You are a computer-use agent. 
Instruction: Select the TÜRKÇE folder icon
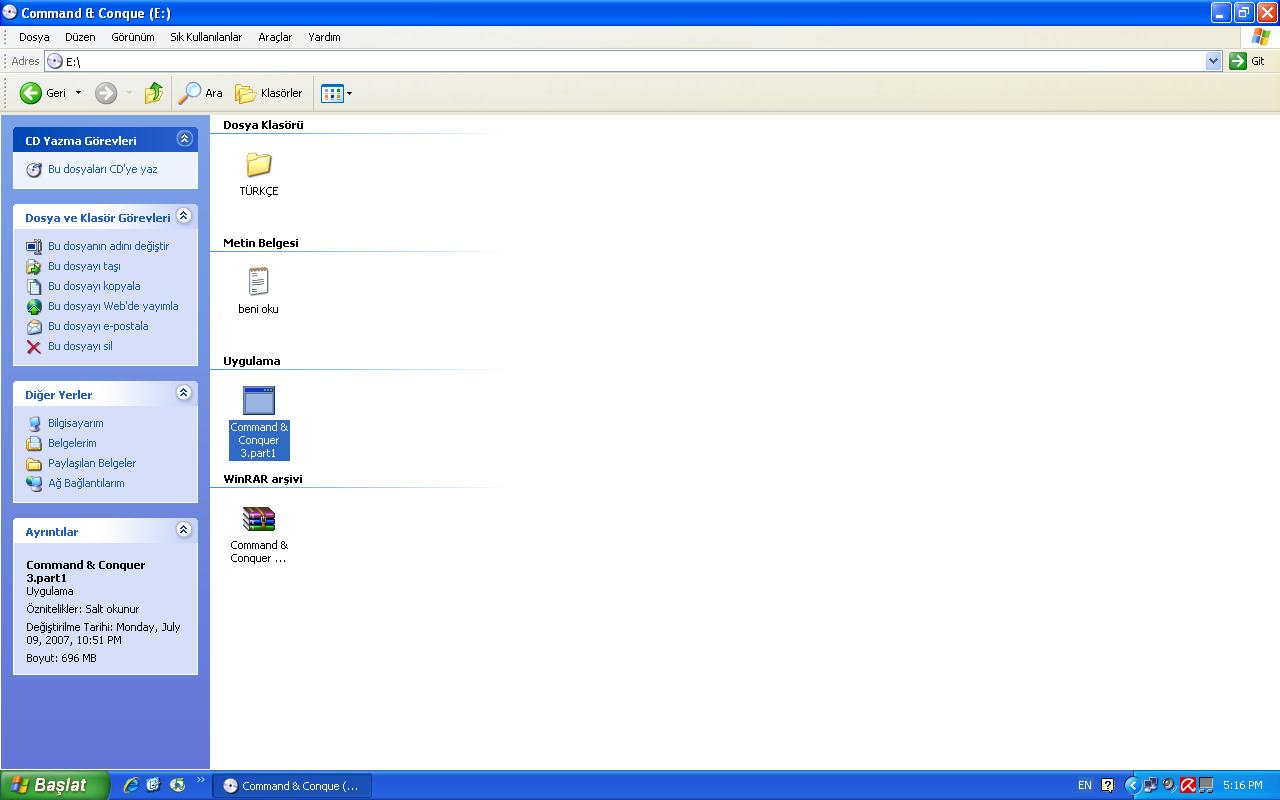coord(259,164)
